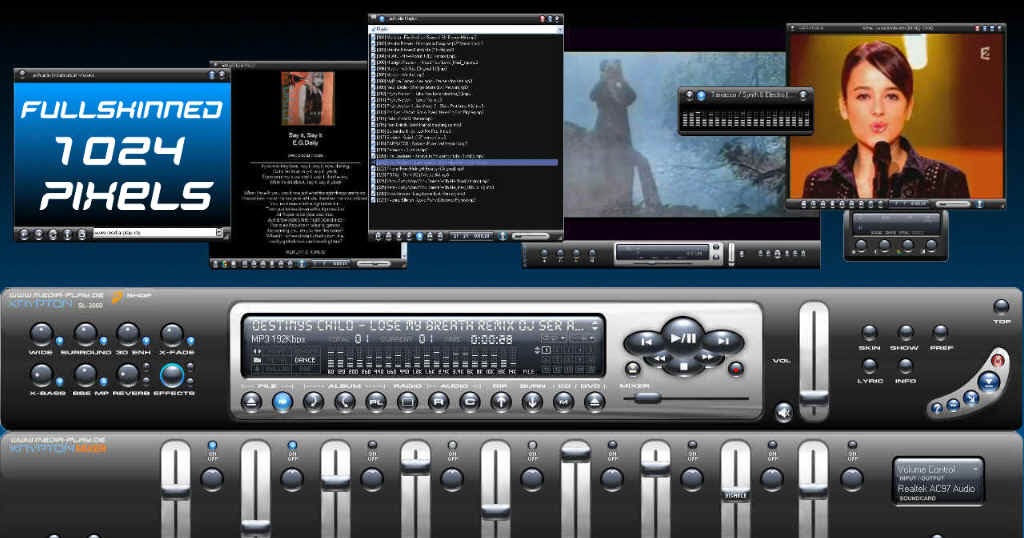1024x538 pixels.
Task: Click the glowing blue button in the FILE group
Action: 282,403
